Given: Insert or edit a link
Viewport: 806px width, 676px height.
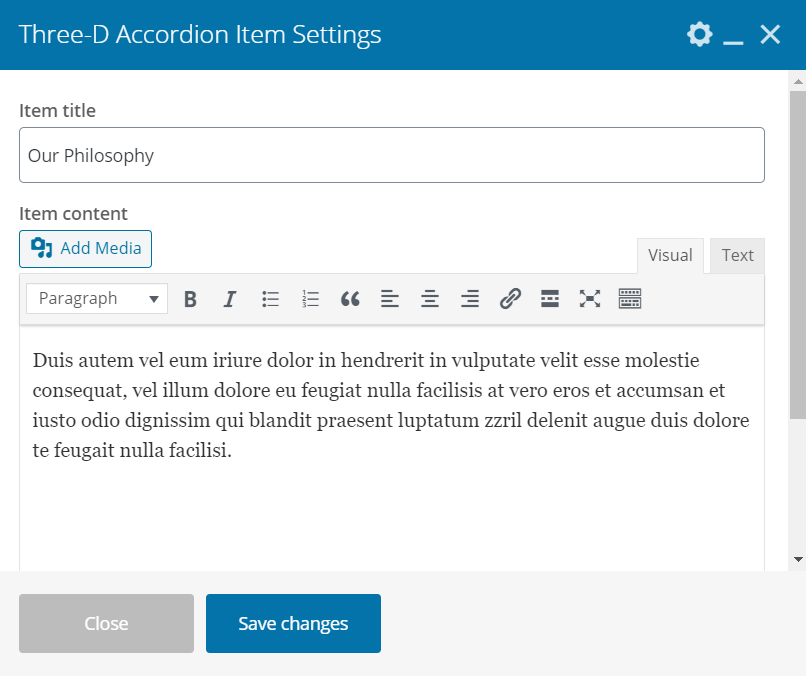Looking at the screenshot, I should [x=510, y=298].
